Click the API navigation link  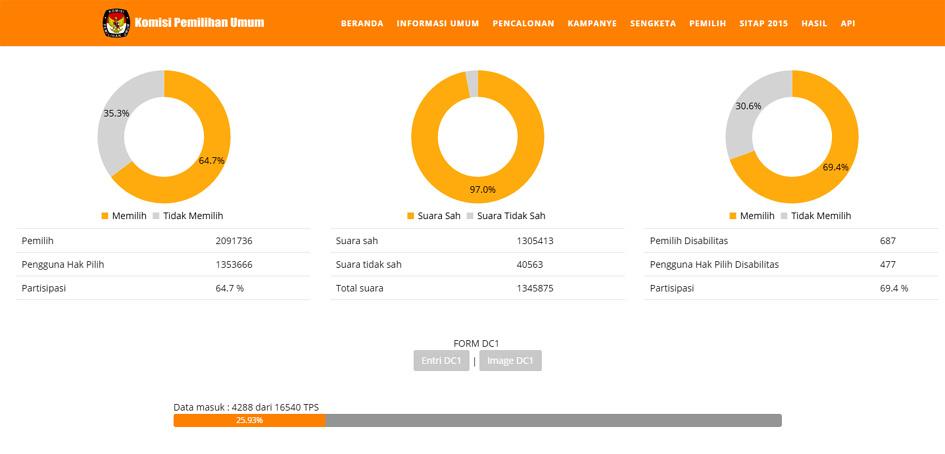848,23
